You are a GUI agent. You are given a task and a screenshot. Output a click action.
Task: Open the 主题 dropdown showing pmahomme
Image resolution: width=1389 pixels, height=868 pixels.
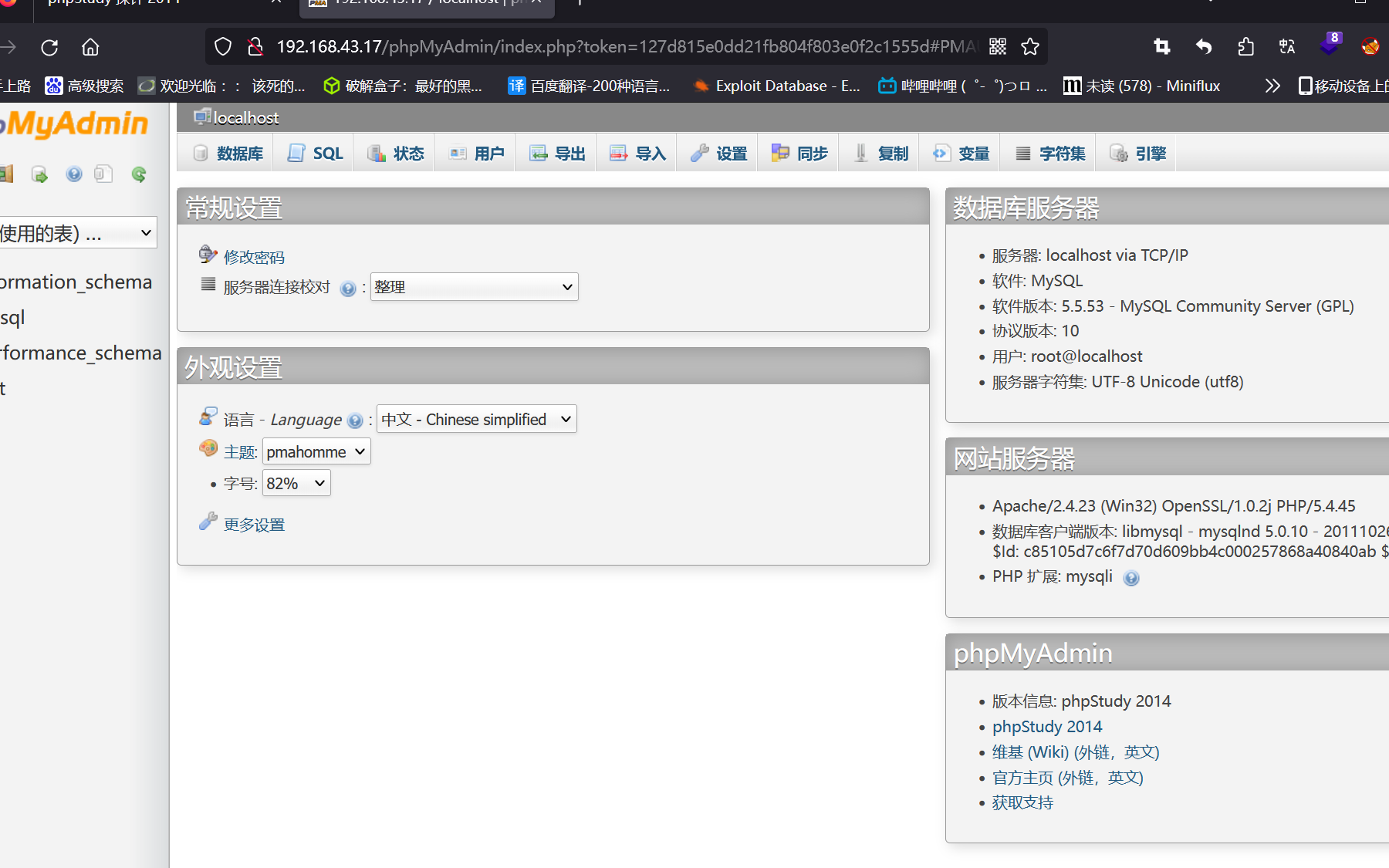coord(316,451)
